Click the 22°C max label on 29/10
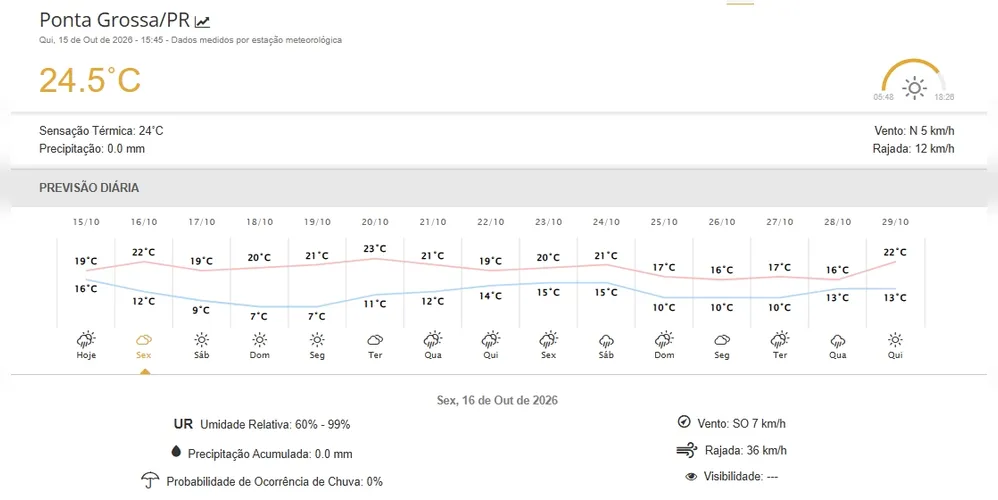This screenshot has width=998, height=500. 896,252
